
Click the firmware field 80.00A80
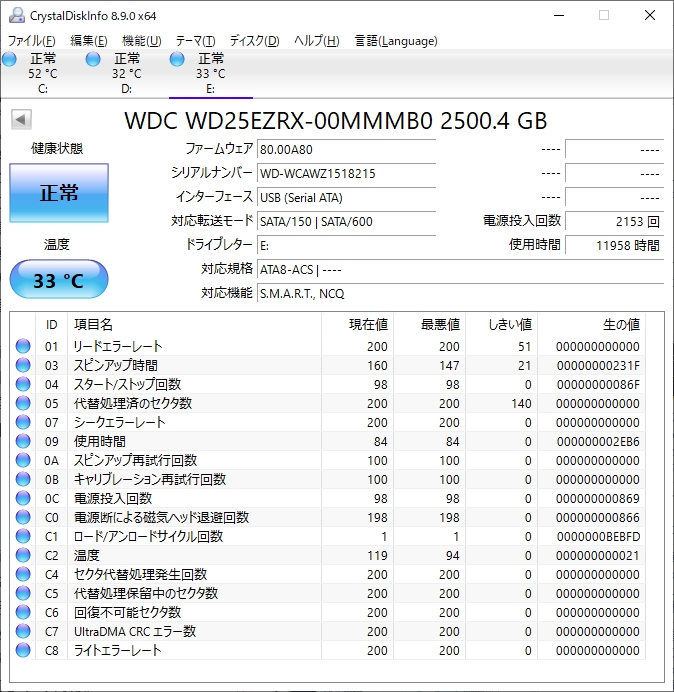coord(346,149)
